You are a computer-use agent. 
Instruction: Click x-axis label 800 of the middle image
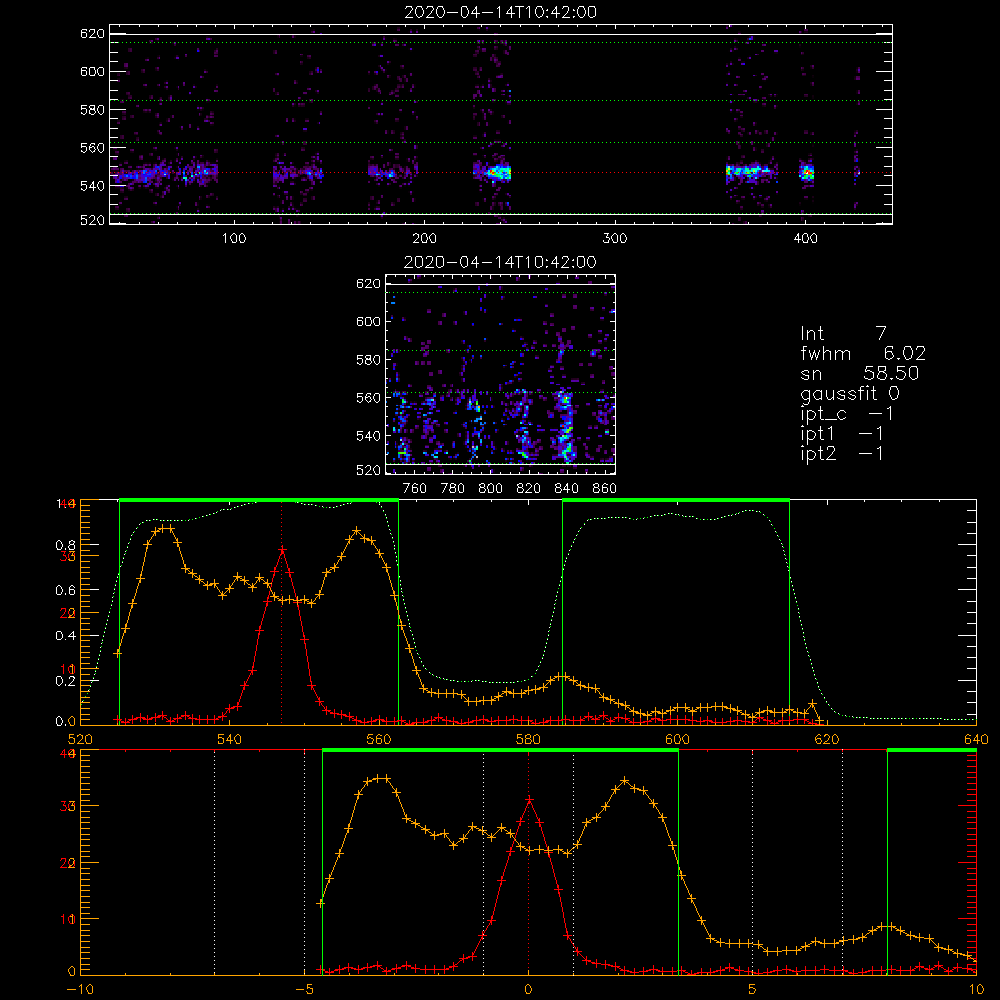pyautogui.click(x=490, y=489)
